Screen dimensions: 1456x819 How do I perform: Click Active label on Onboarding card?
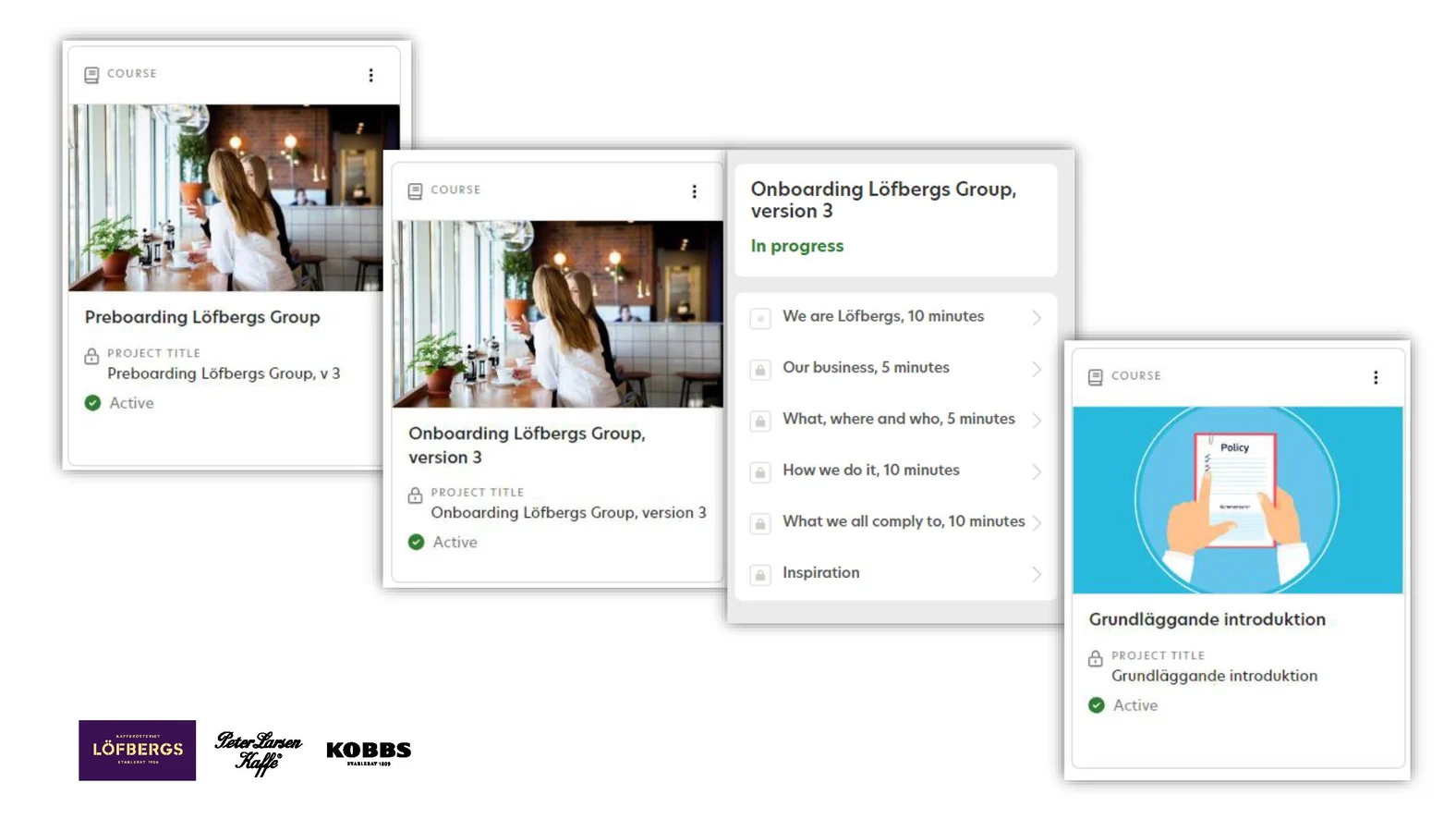455,543
